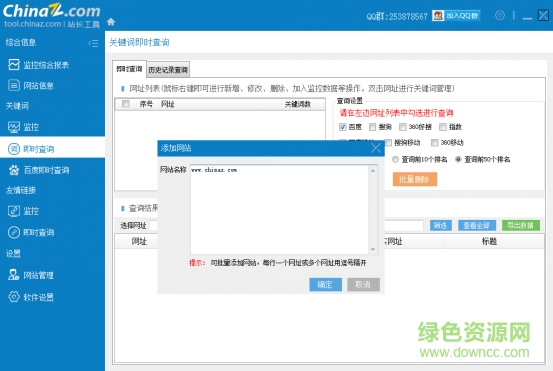This screenshot has height=371, width=553.
Task: Open 友情链接 即时查询 sidebar item
Action: 31,232
